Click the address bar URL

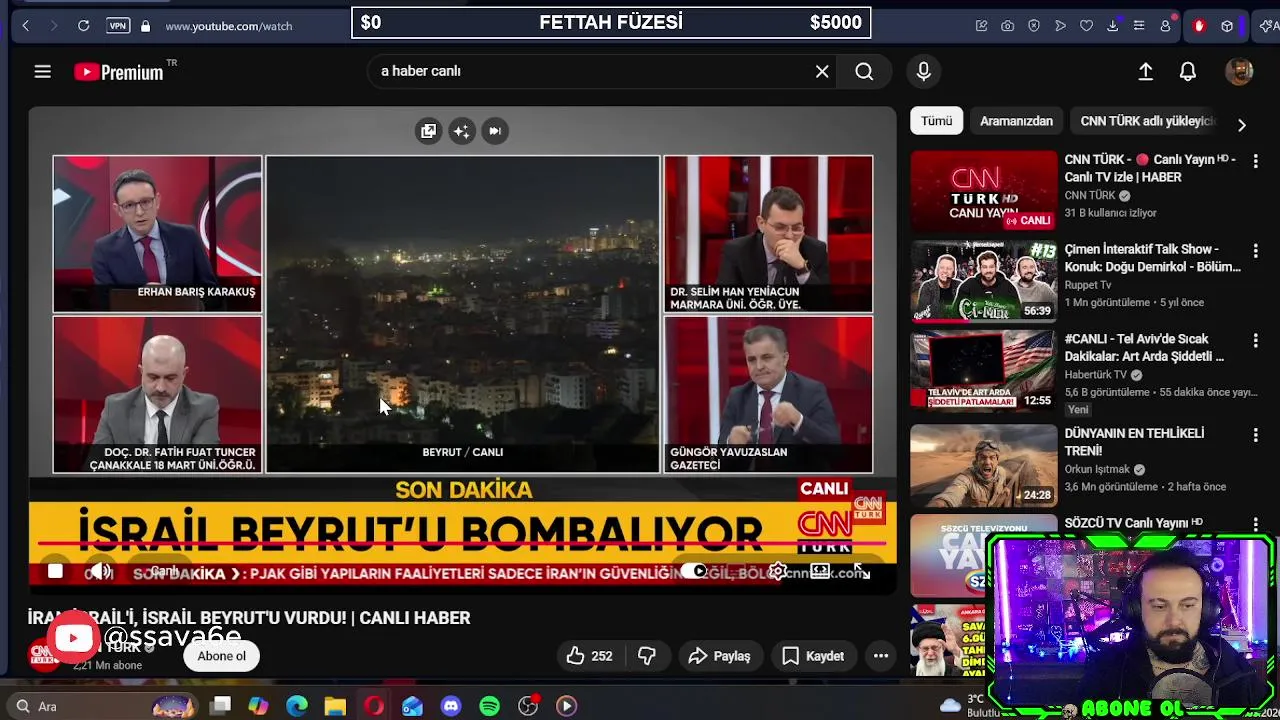[x=229, y=26]
